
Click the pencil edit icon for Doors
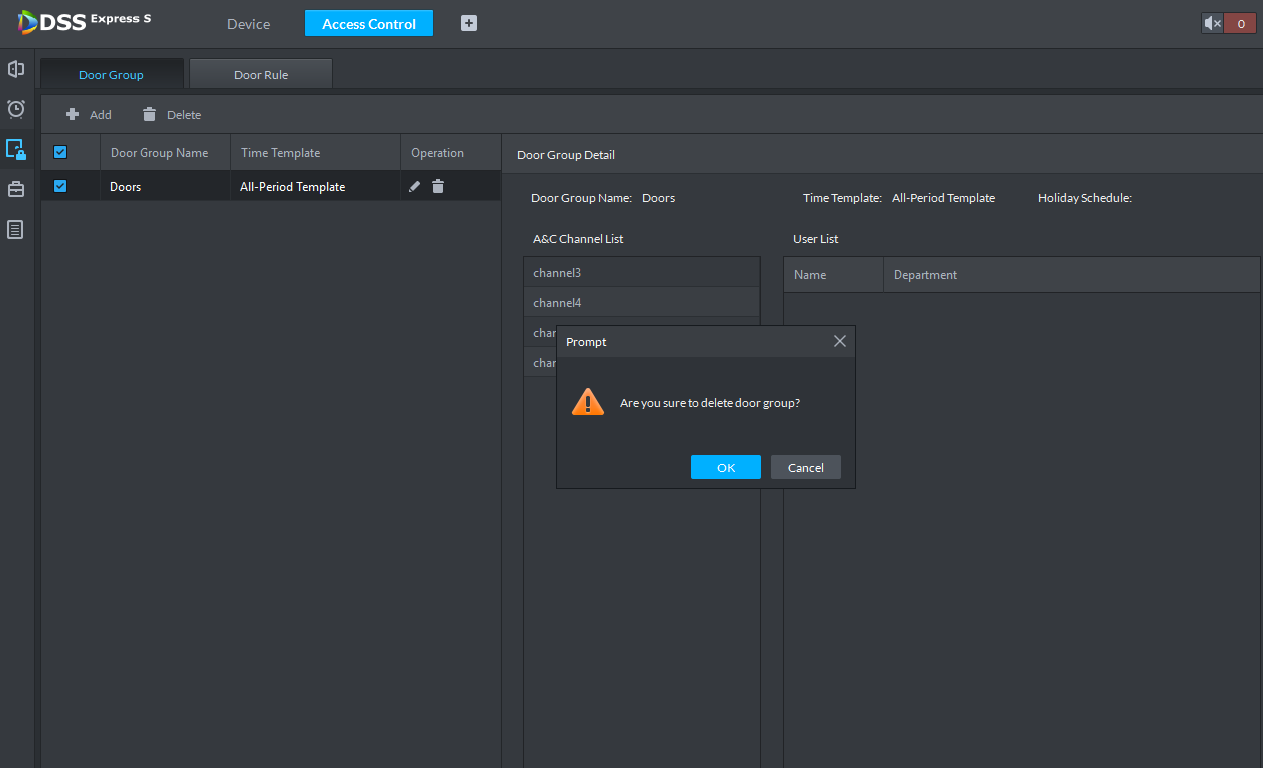[414, 186]
